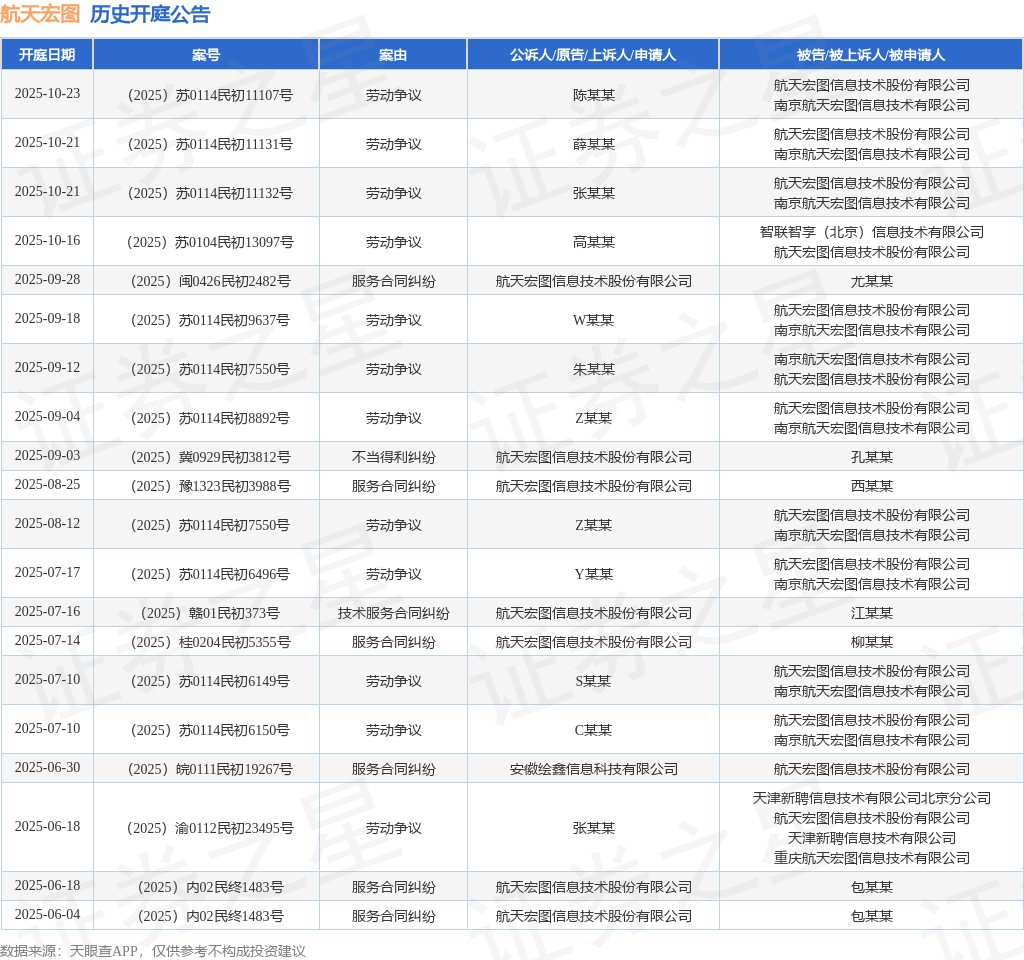Click plaintiff name Y某某
1024x960 pixels.
point(594,574)
